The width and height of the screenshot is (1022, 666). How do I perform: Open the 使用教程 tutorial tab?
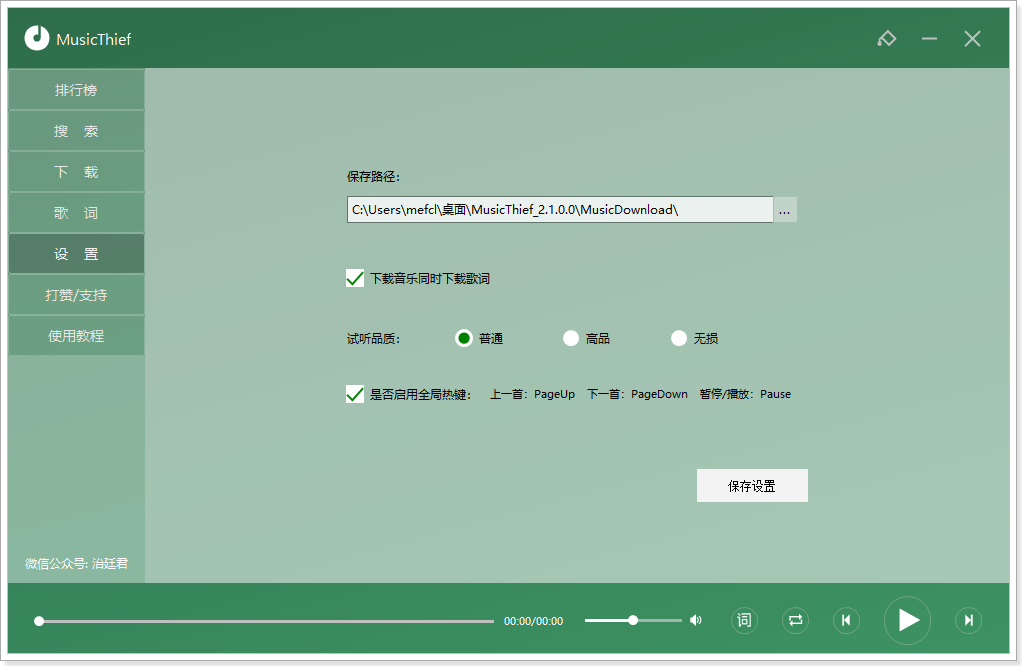coord(76,336)
